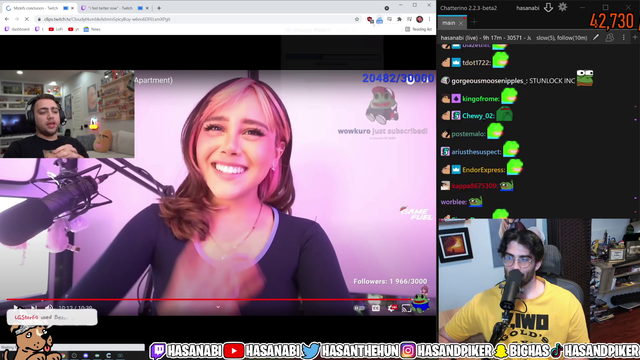The height and width of the screenshot is (360, 640).
Task: Open the media controls icon in Chrome
Action: pyautogui.click(x=409, y=19)
